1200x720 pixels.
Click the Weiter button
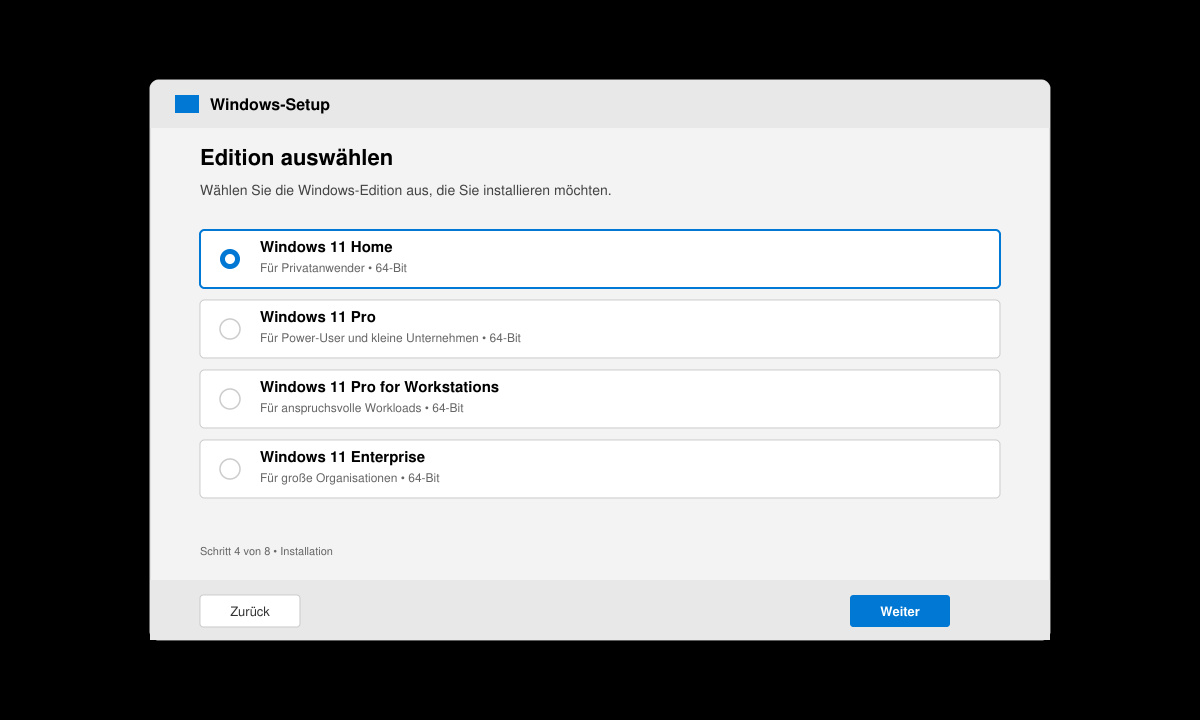click(x=900, y=611)
